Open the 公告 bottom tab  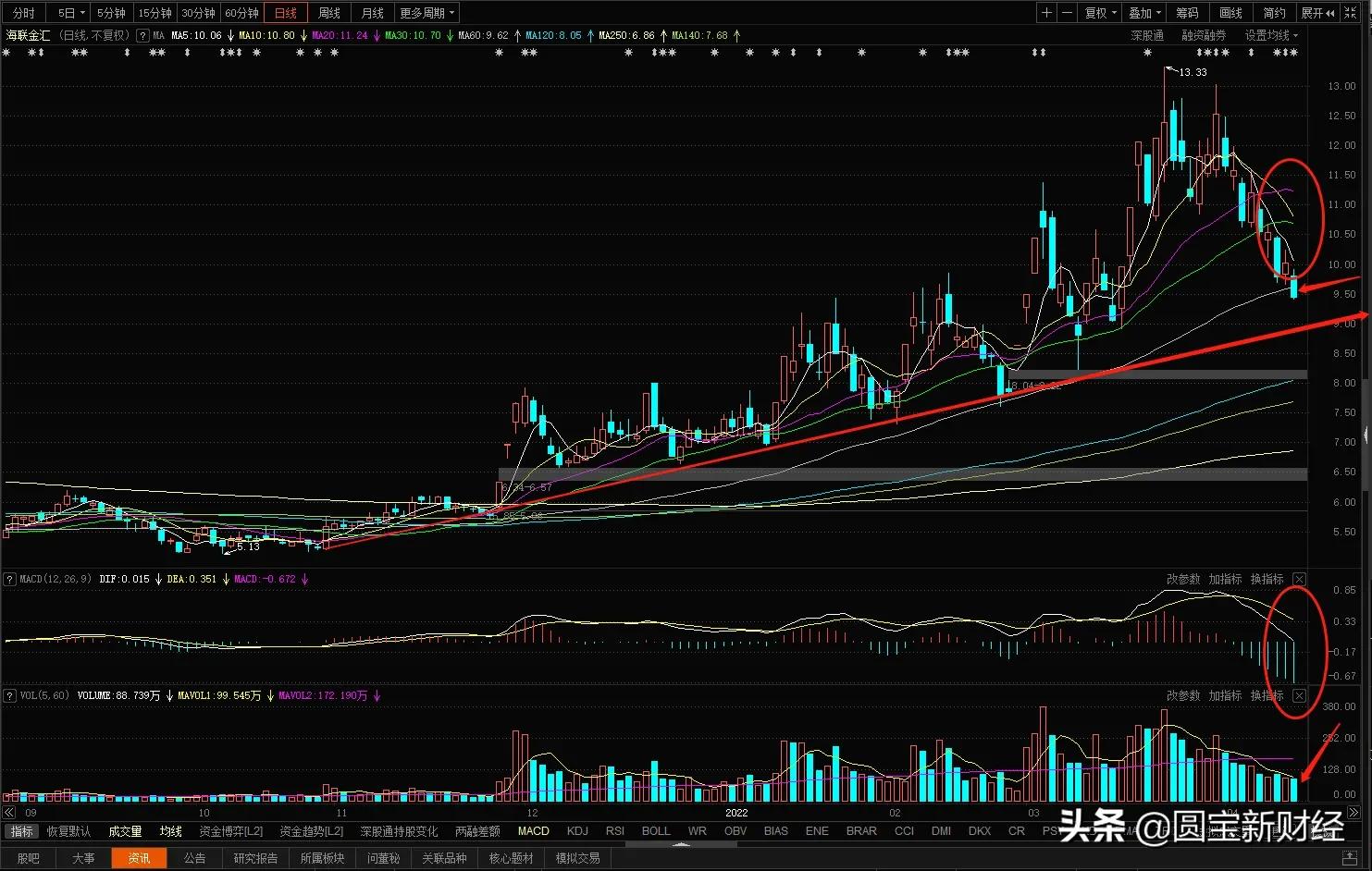click(194, 858)
